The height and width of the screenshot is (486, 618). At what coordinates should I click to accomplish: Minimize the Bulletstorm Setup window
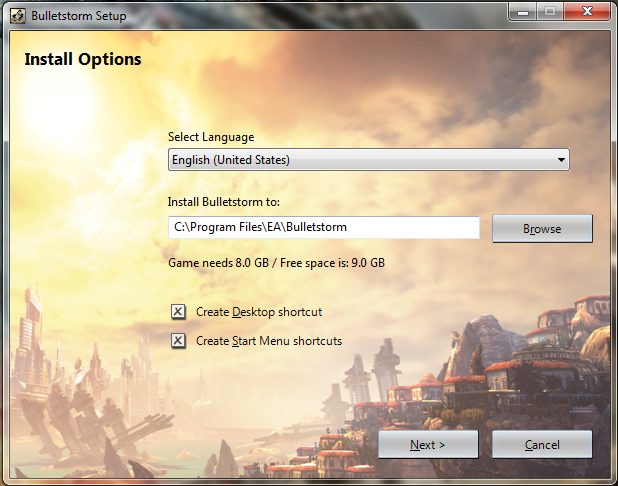coord(523,12)
